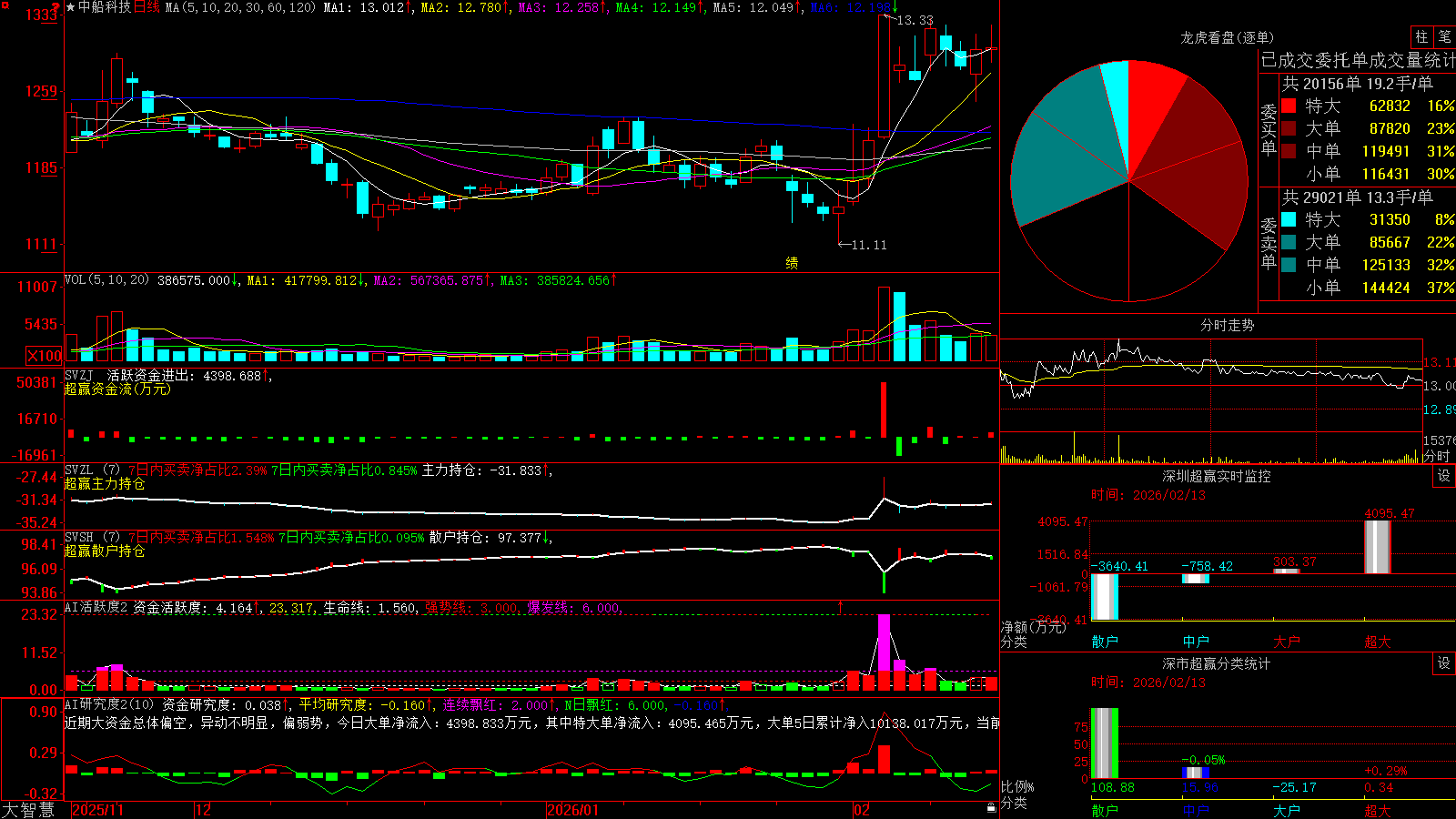Screen dimensions: 1456x819
Task: Click the 强势线: 3.000 value
Action: (x=472, y=608)
